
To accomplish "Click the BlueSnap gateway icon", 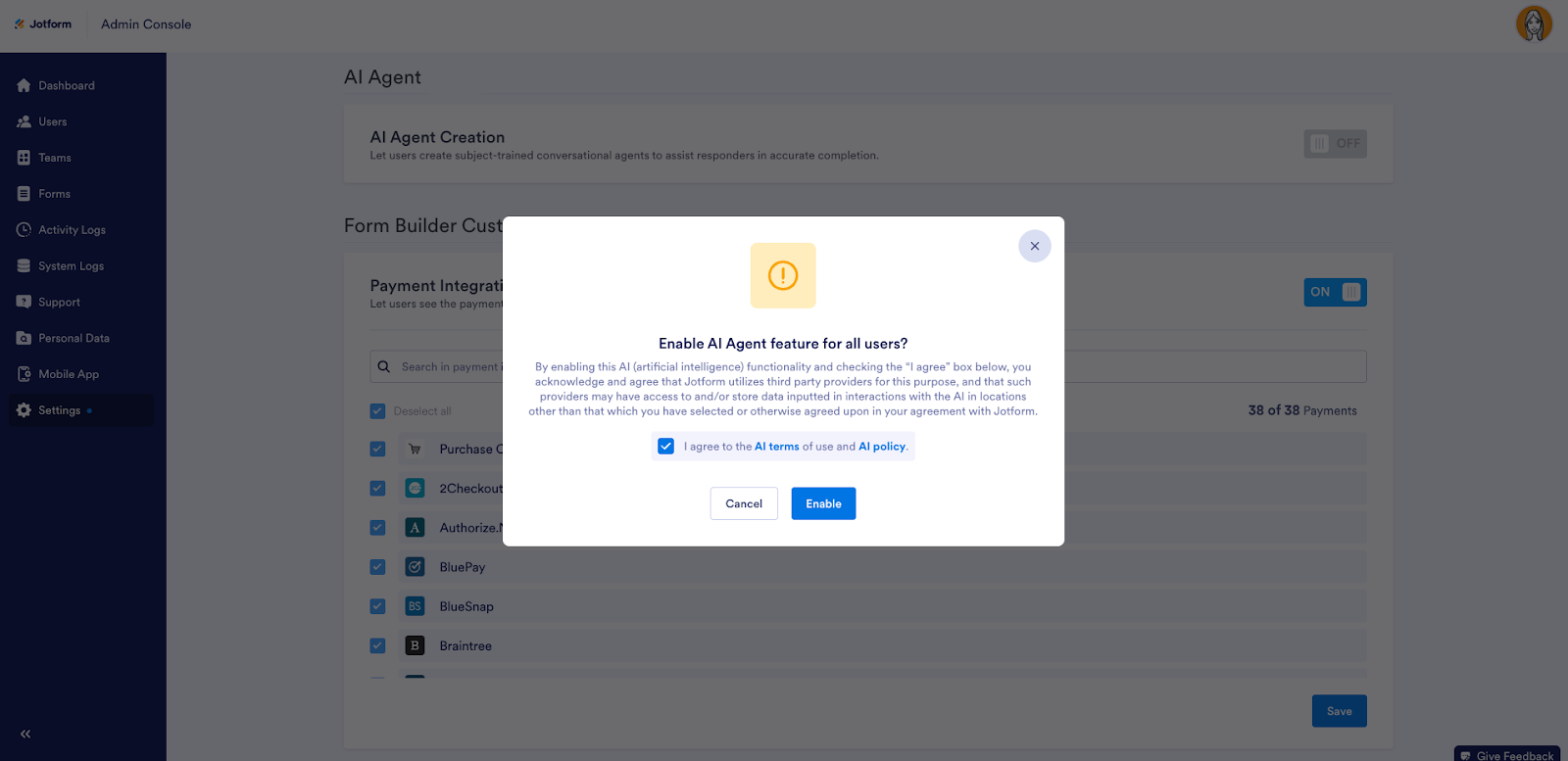I will click(415, 606).
